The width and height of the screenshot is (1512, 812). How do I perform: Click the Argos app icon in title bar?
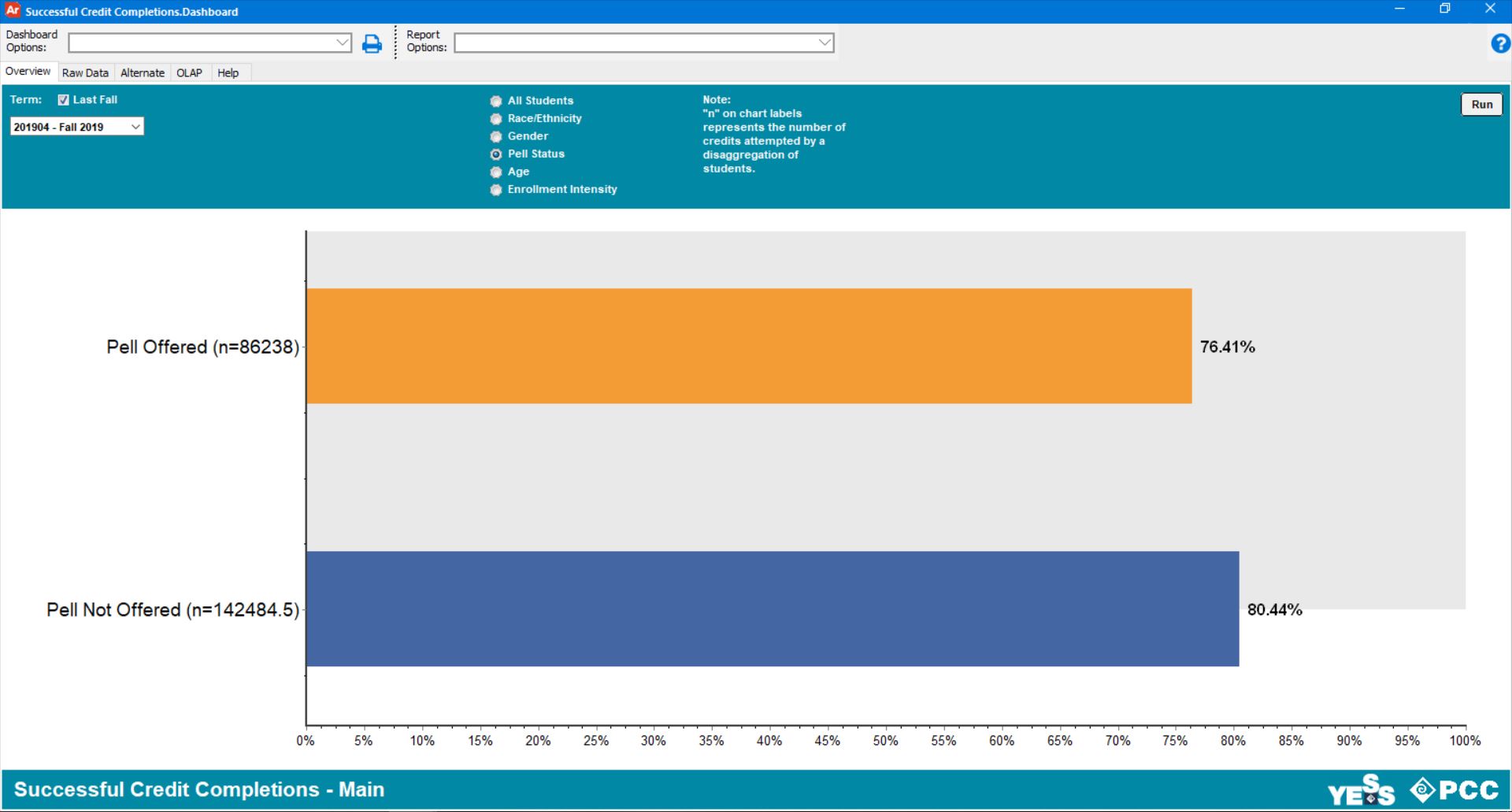pyautogui.click(x=13, y=11)
